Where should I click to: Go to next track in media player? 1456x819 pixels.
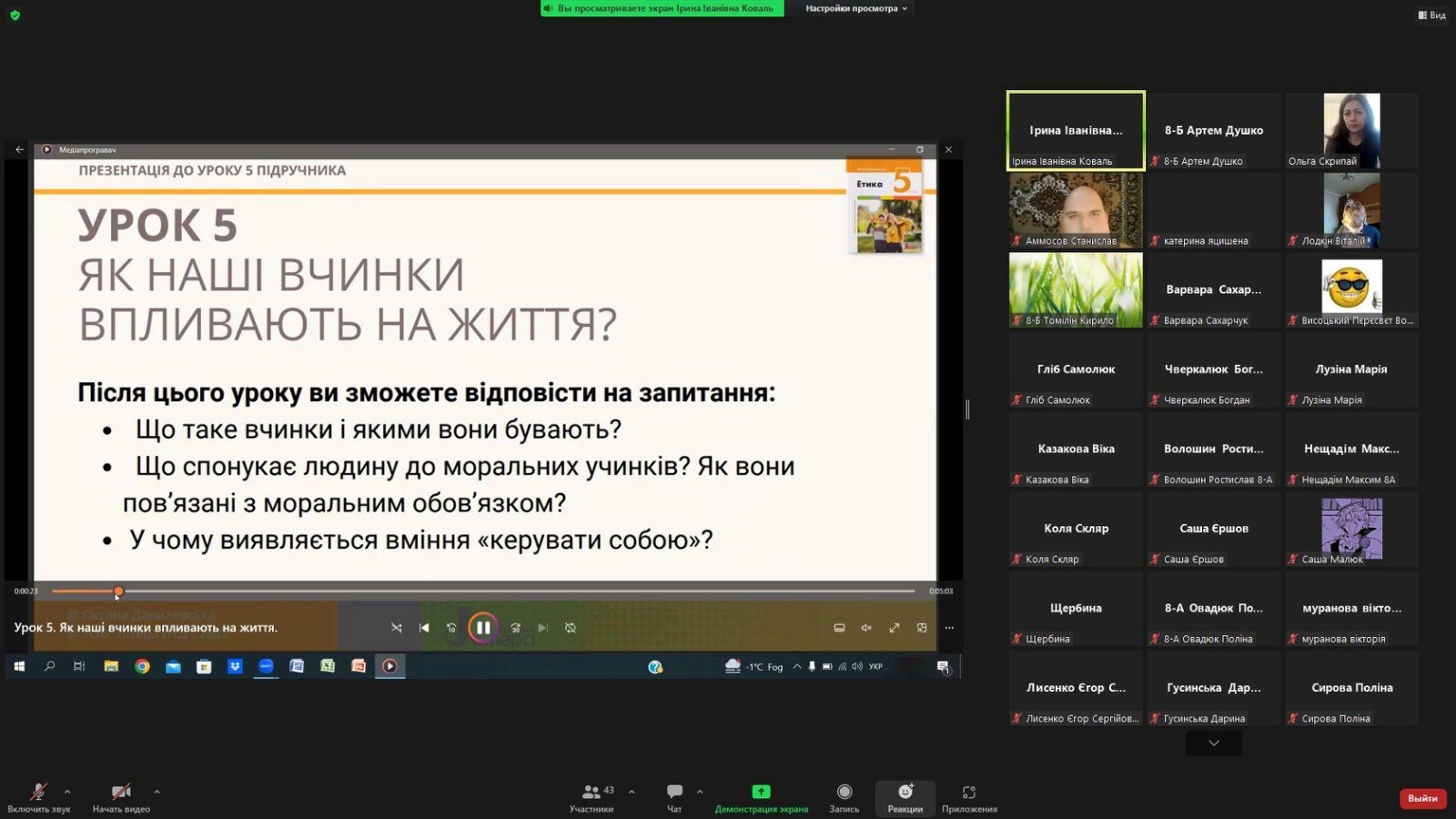click(x=542, y=628)
